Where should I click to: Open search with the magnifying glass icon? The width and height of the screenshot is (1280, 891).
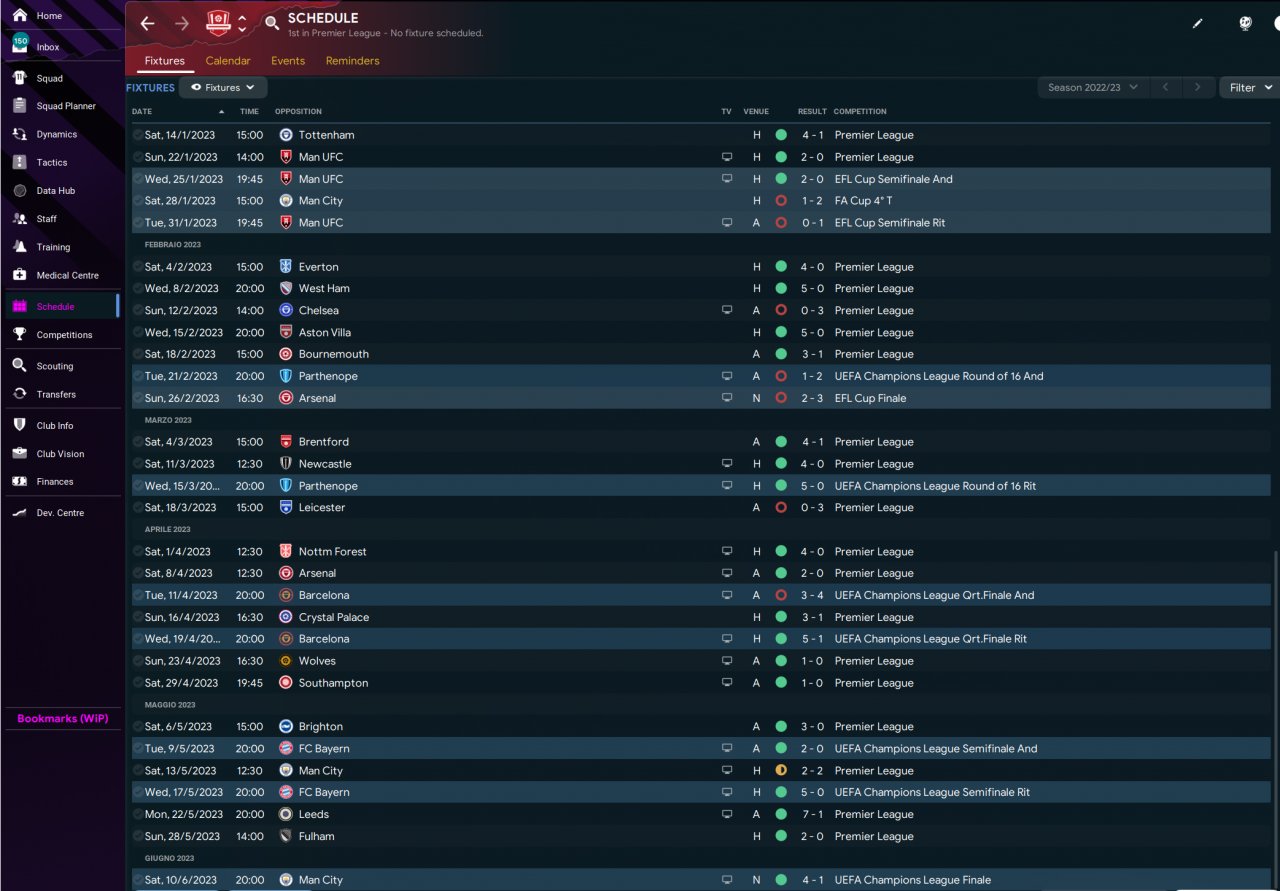click(272, 23)
